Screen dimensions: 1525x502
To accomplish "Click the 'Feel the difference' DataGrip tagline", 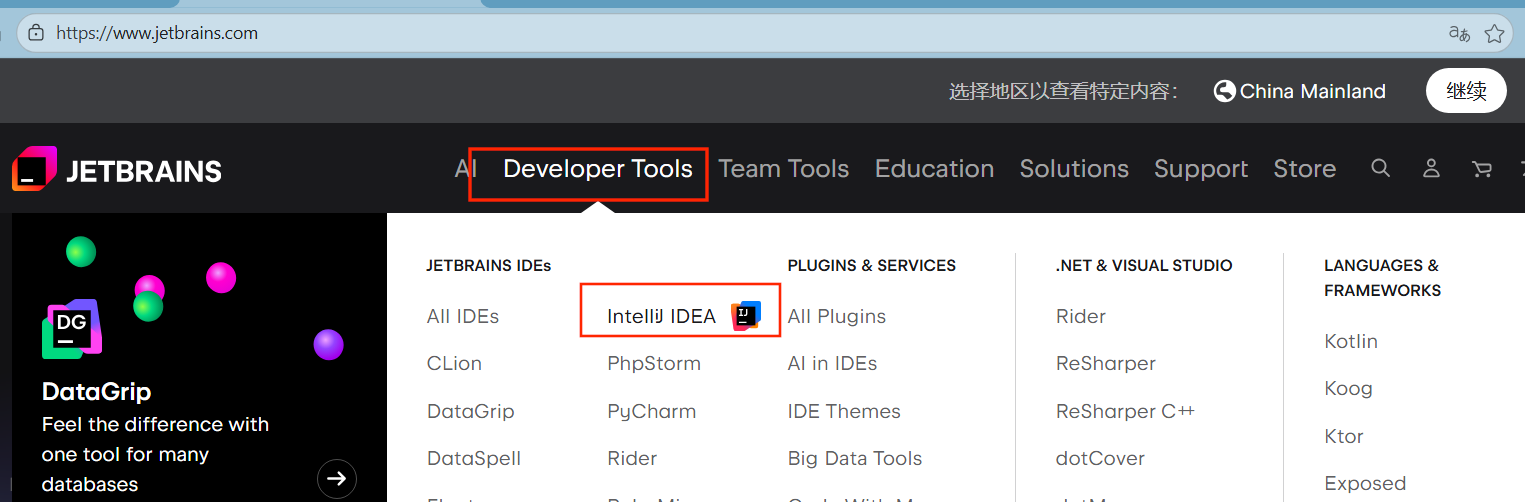I will tap(155, 454).
